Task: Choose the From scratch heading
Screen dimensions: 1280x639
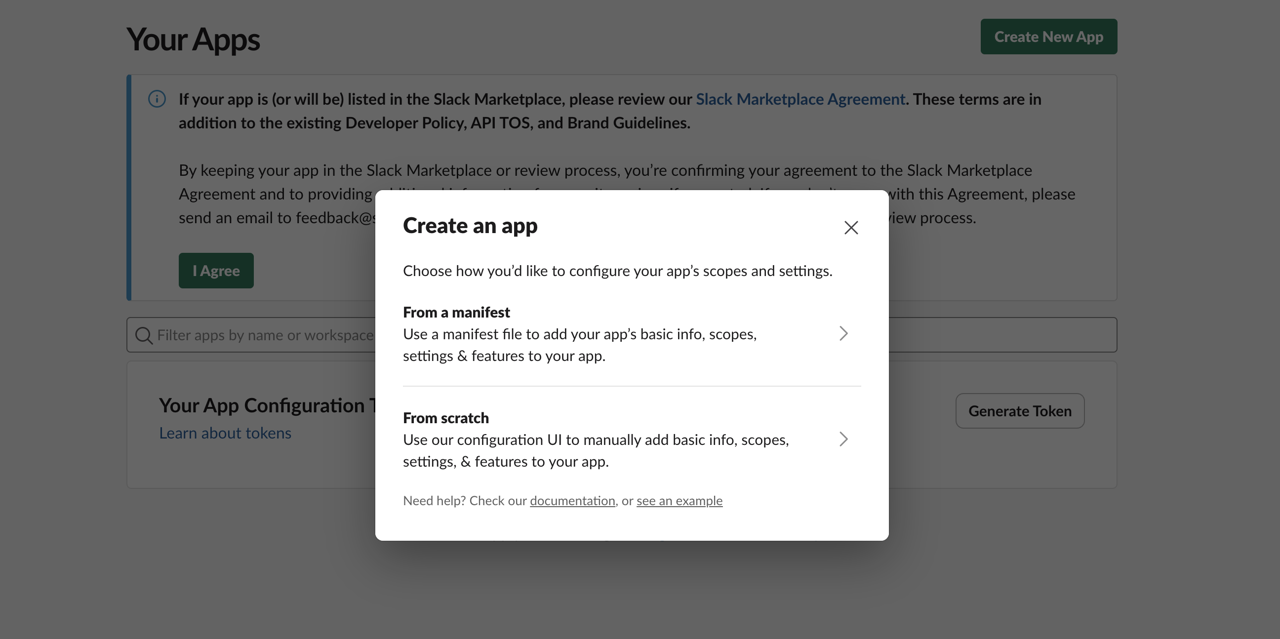Action: pos(446,418)
